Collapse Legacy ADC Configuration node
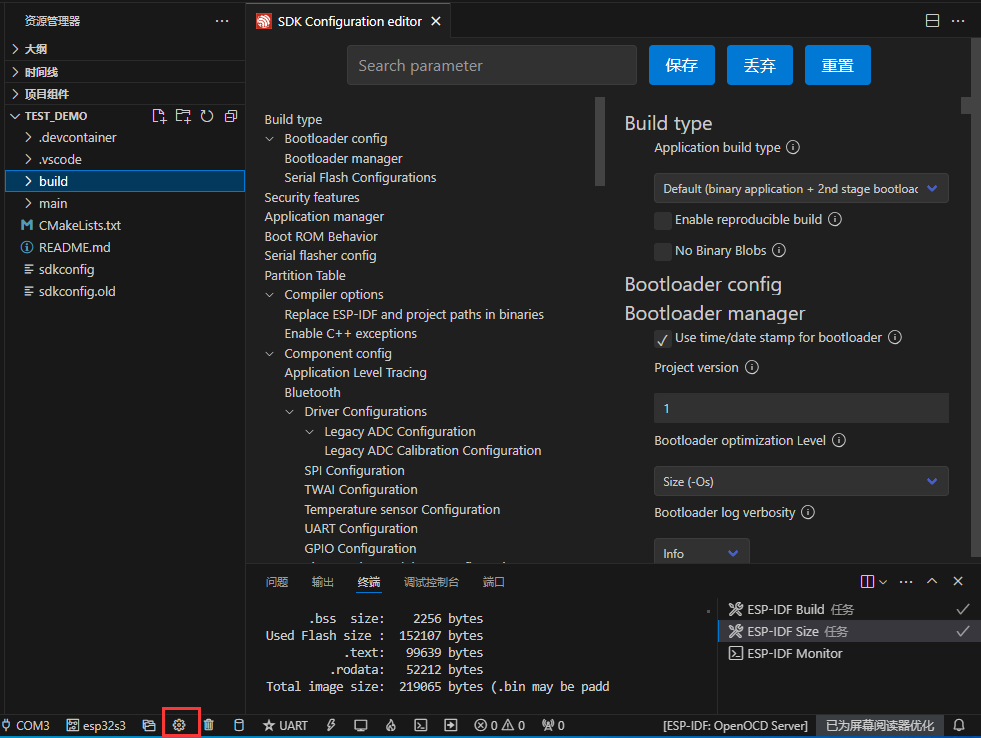Image resolution: width=981 pixels, height=738 pixels. point(310,432)
